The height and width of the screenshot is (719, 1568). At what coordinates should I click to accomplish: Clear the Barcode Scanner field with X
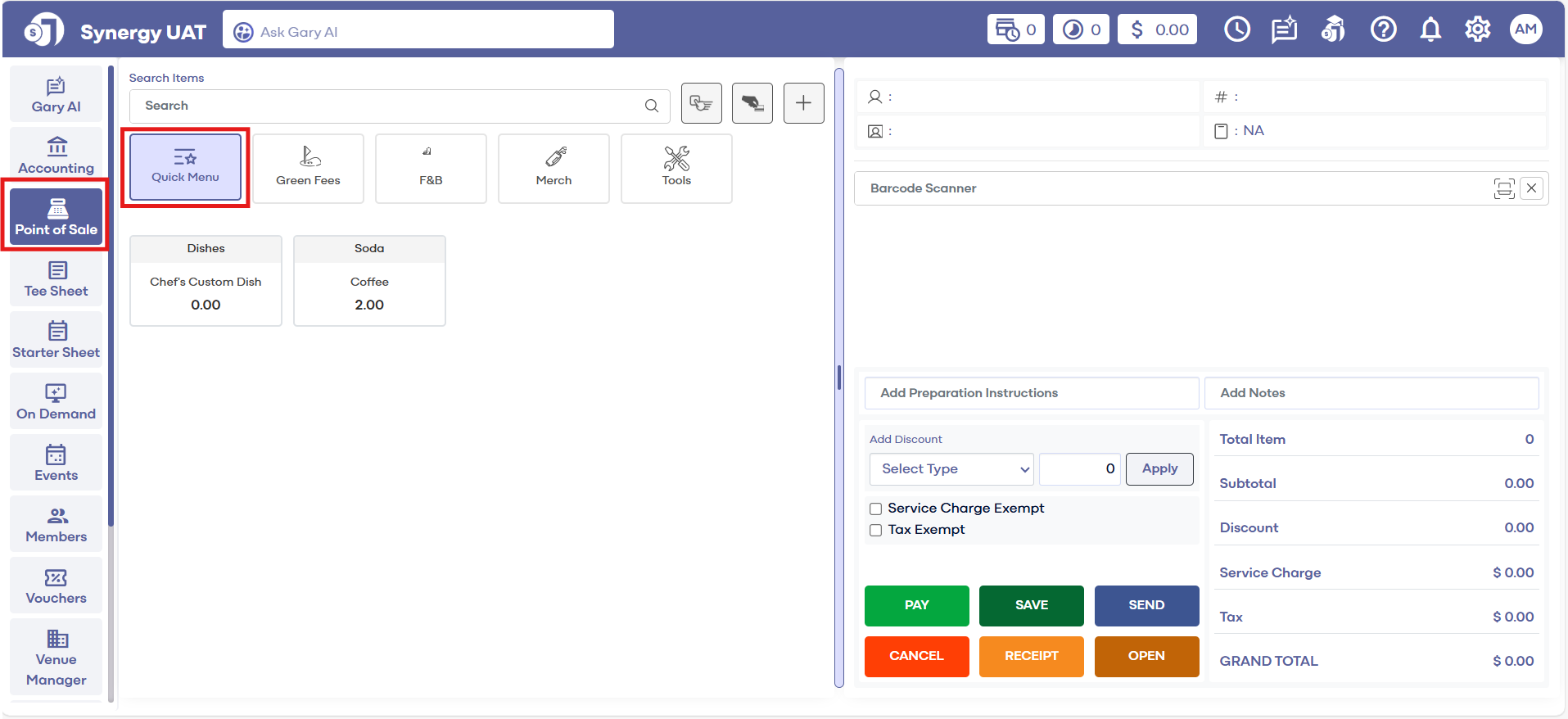point(1531,188)
